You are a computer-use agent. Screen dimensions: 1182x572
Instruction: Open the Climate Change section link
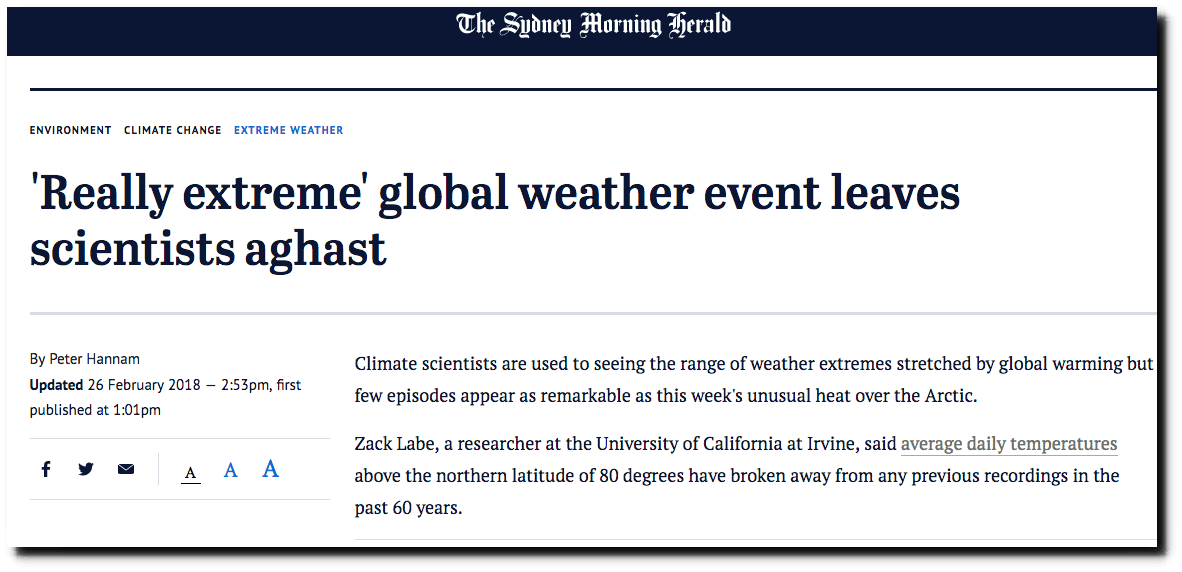[173, 130]
